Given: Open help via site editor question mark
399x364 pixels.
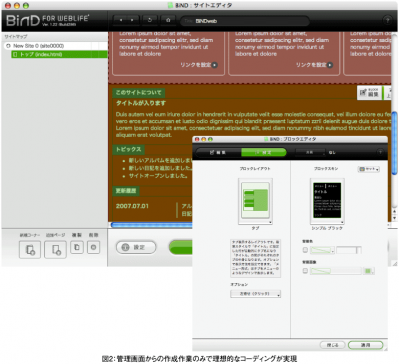Looking at the screenshot, I should click(387, 20).
